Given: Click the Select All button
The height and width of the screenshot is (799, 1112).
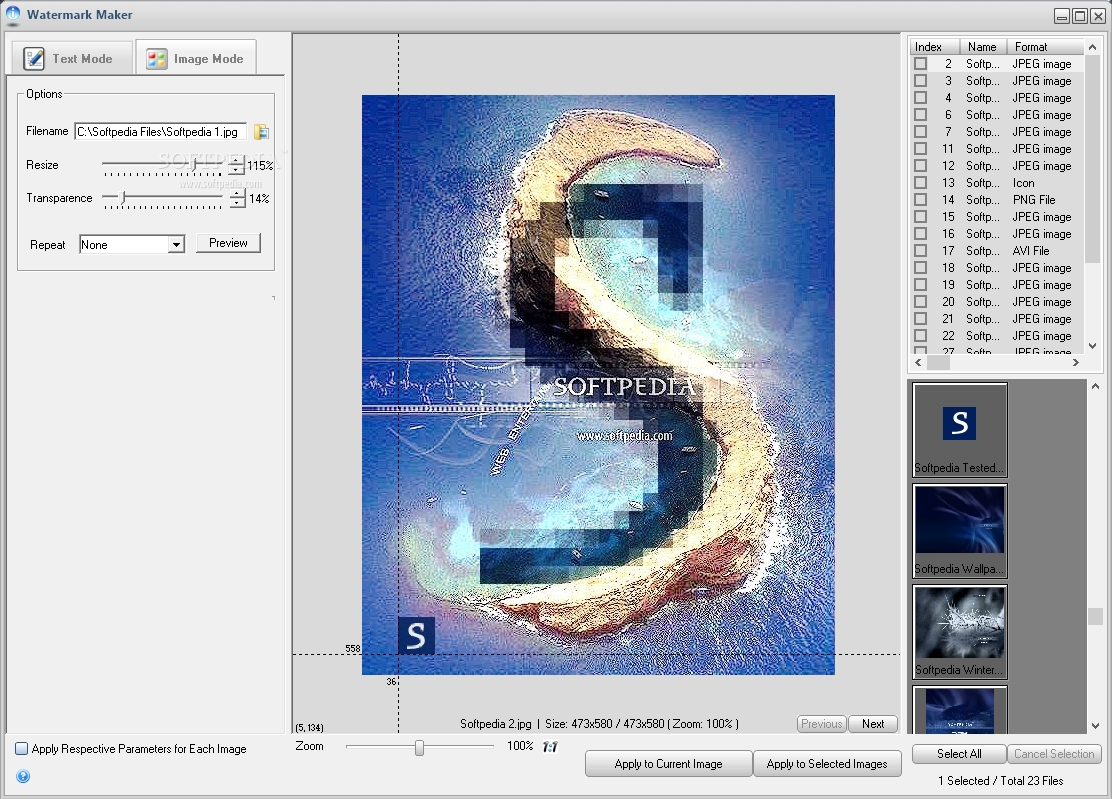Looking at the screenshot, I should [959, 754].
